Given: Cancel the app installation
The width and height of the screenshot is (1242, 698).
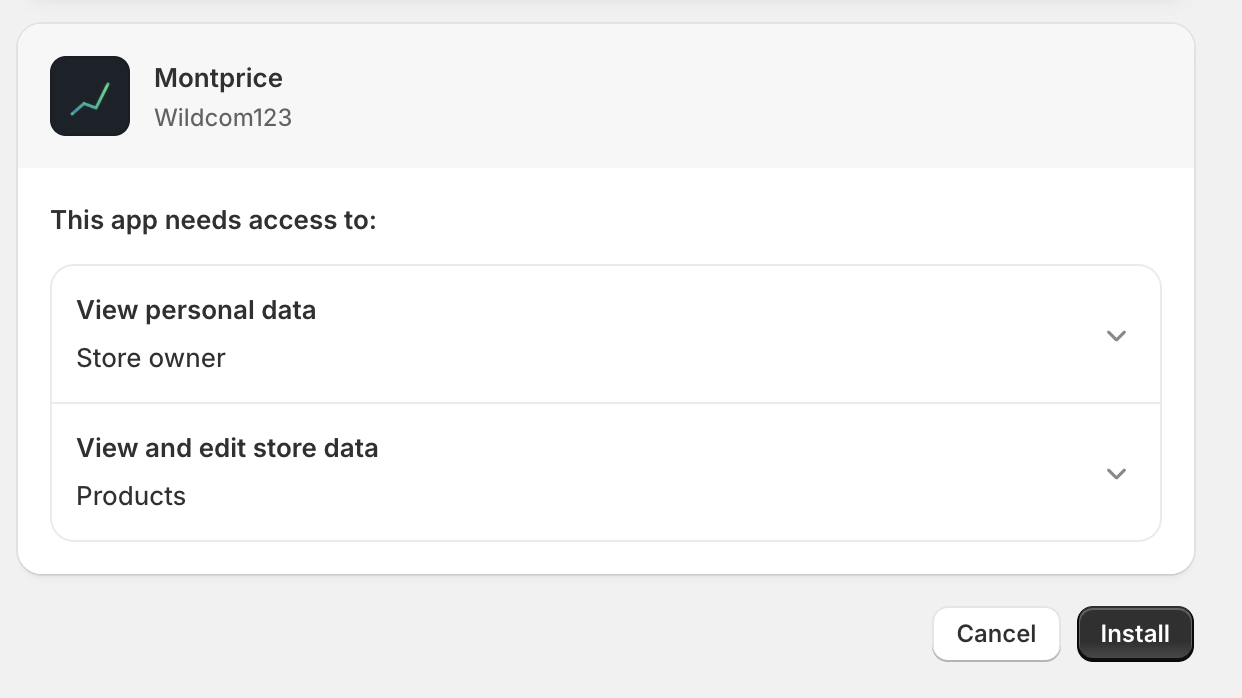Looking at the screenshot, I should pyautogui.click(x=996, y=634).
